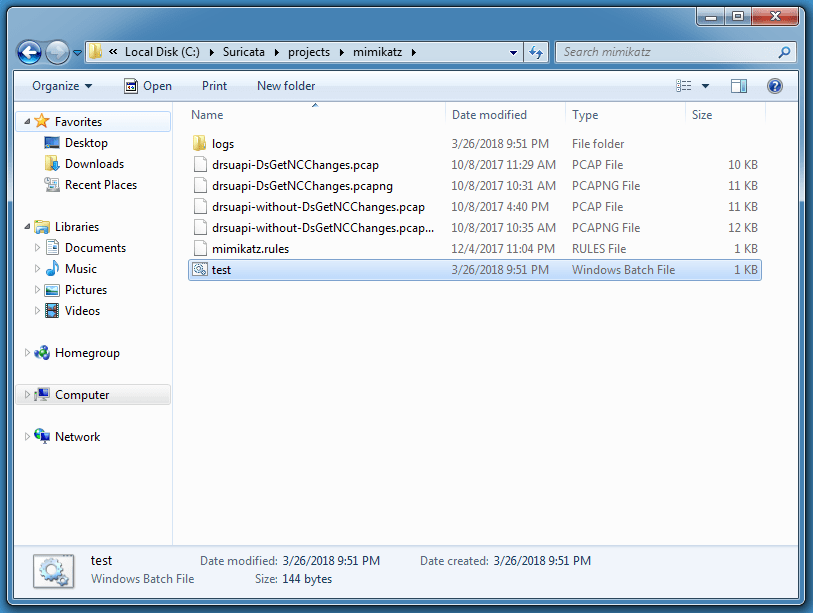Click the Refresh button beside address bar
The width and height of the screenshot is (813, 613).
click(x=536, y=52)
